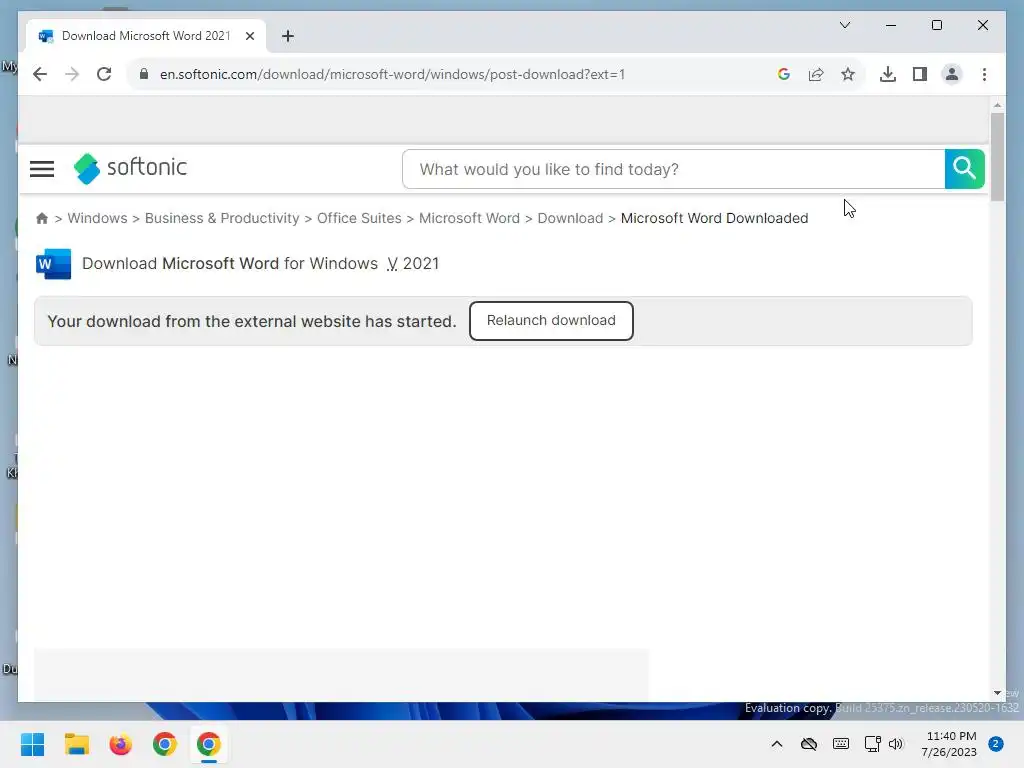Click the Google icon in address bar
This screenshot has width=1024, height=768.
(784, 74)
